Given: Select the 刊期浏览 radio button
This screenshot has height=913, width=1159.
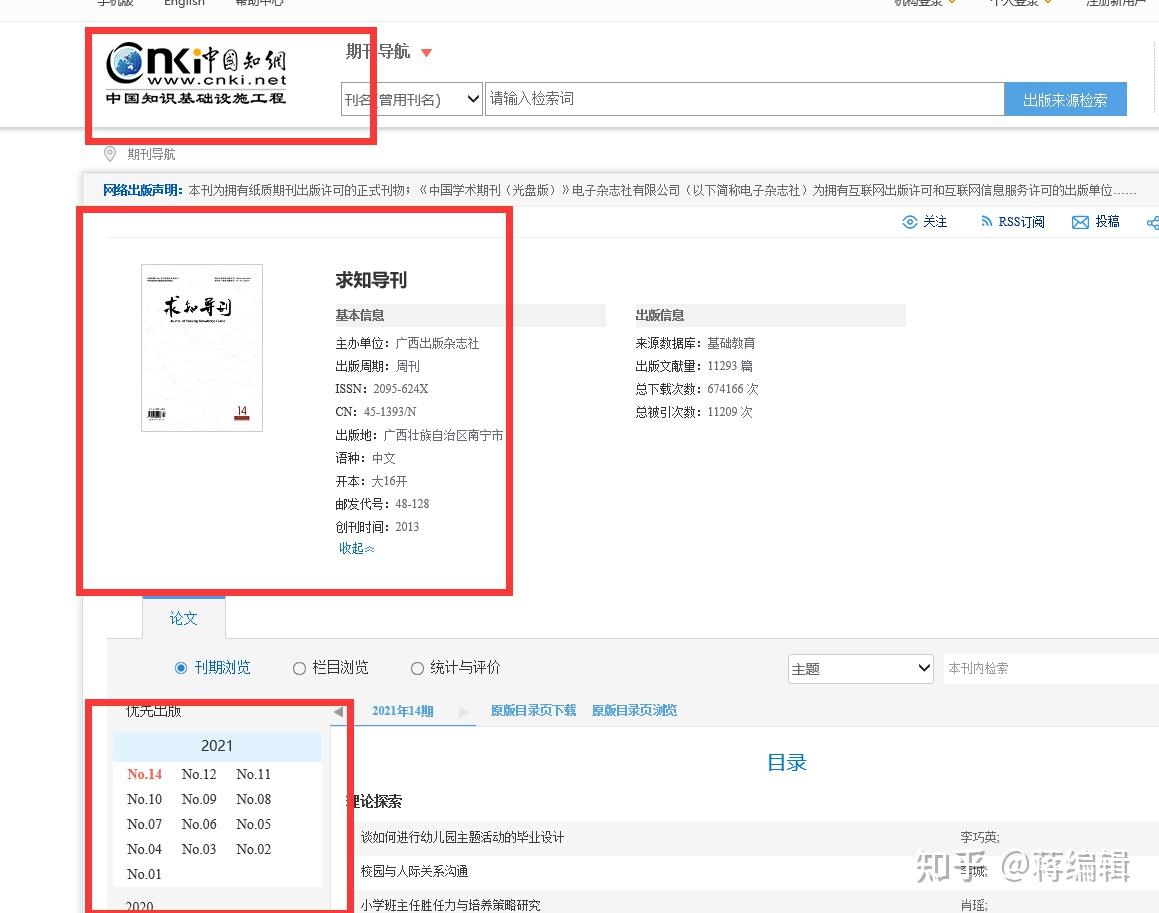Looking at the screenshot, I should (x=181, y=668).
